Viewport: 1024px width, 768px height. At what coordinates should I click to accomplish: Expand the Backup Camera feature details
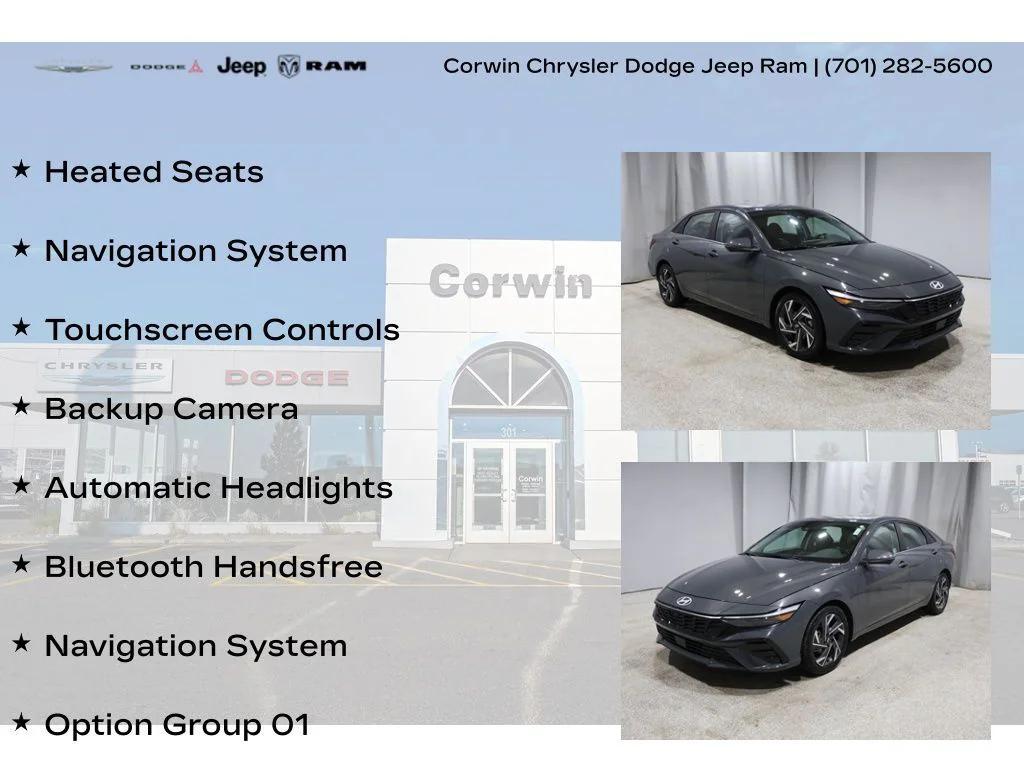tap(171, 409)
